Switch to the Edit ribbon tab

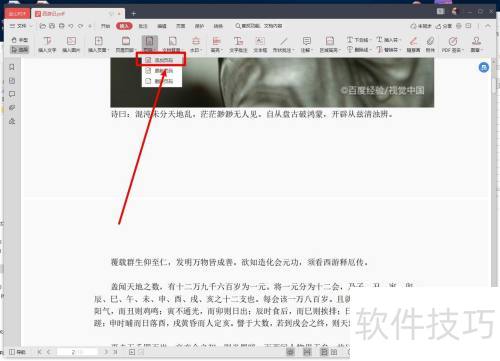162,26
